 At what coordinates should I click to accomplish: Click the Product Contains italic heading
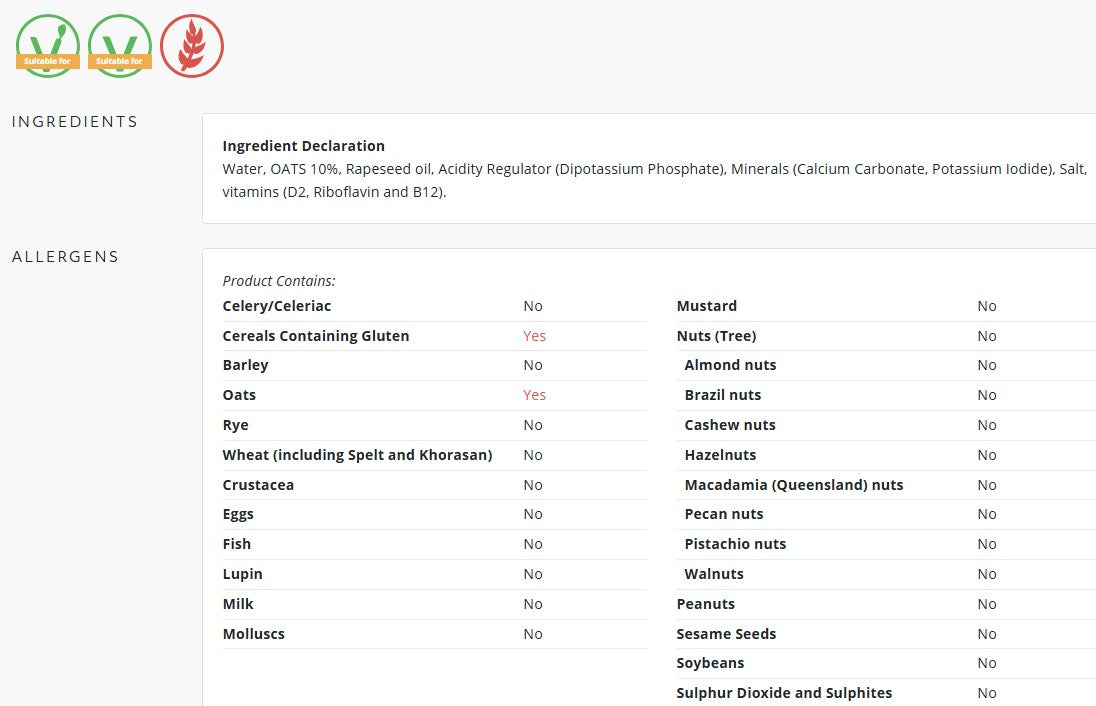(x=279, y=281)
